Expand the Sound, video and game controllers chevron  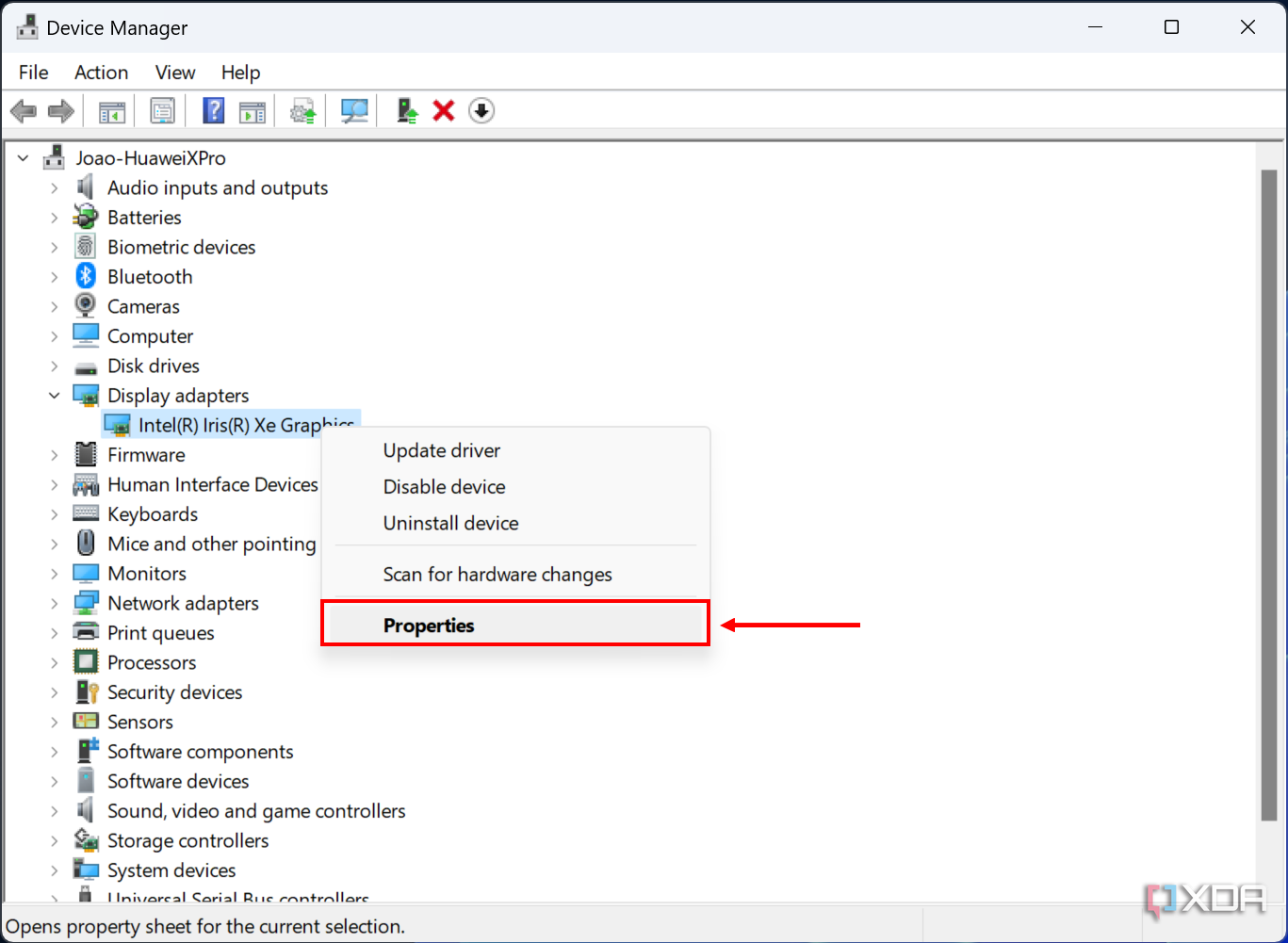tap(55, 810)
